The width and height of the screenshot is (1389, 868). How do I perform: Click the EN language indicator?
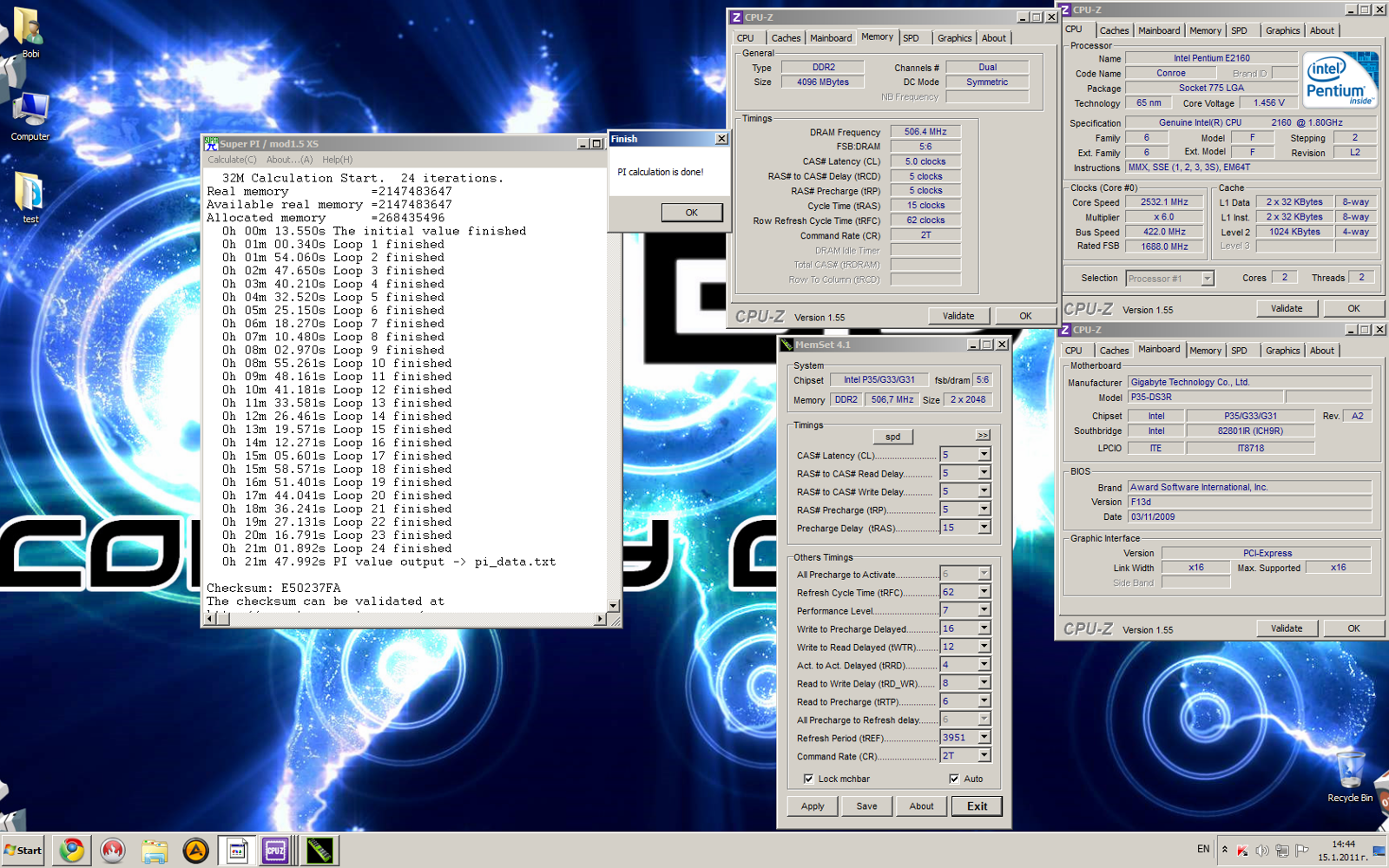1203,849
